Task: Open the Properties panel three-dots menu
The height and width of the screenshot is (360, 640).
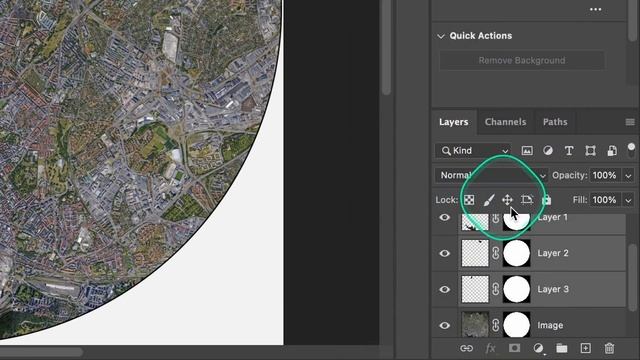Action: point(596,9)
